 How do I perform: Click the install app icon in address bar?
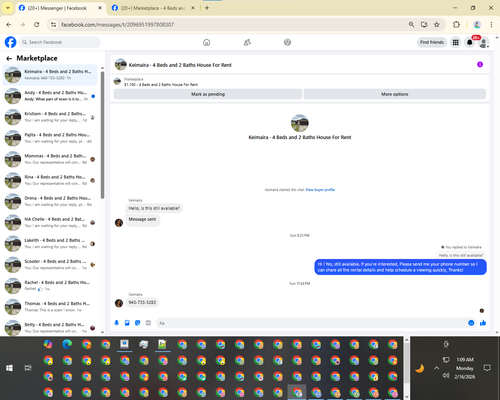(x=424, y=25)
